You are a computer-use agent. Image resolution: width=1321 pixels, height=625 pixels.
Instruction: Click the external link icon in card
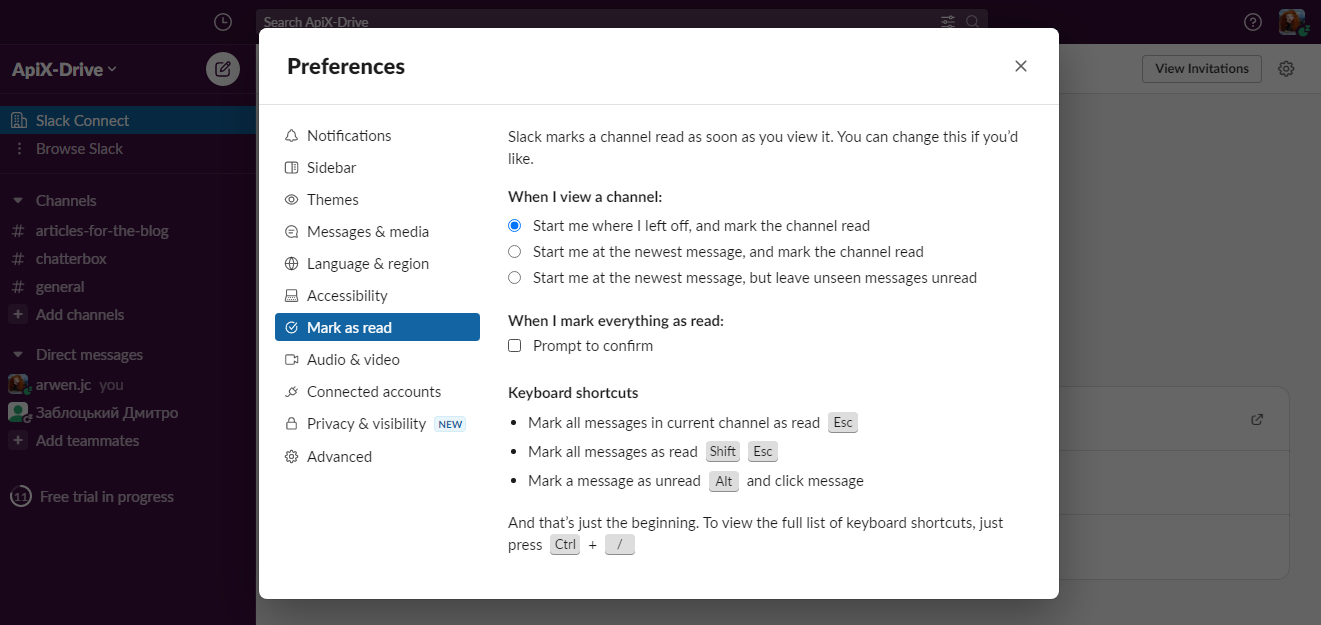(1257, 419)
